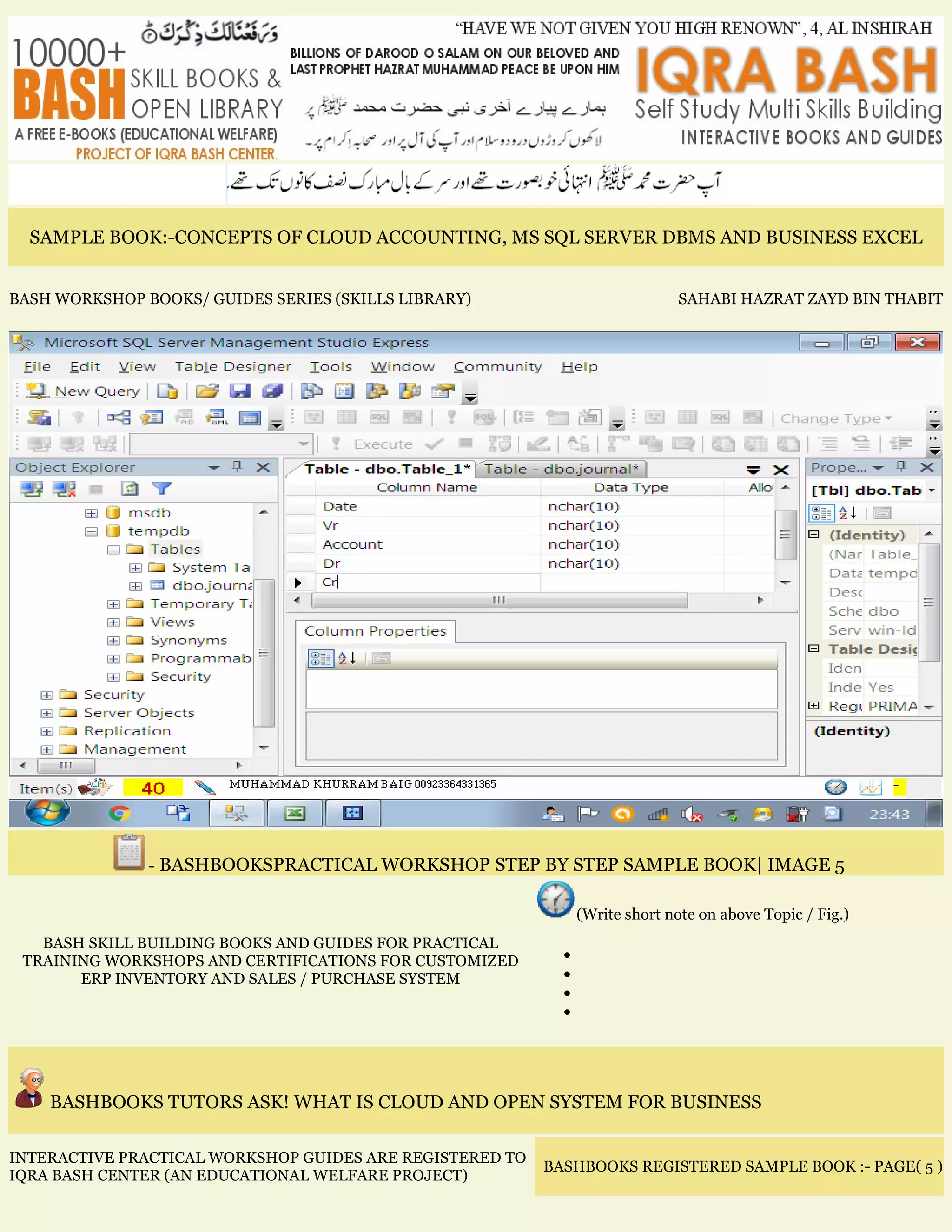This screenshot has height=1232, width=952.
Task: Click the New Project icon next to New Query
Action: pyautogui.click(x=167, y=391)
